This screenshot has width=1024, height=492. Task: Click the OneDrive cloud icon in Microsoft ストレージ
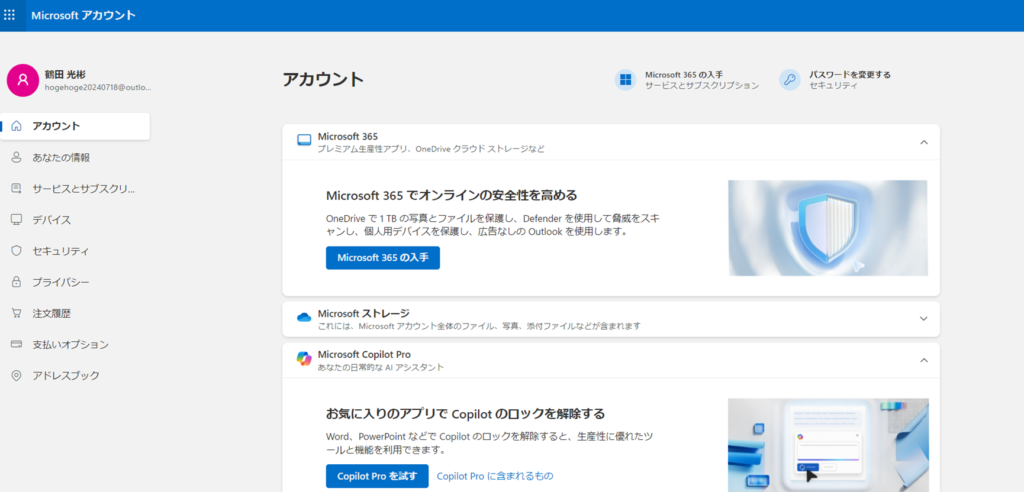[x=304, y=318]
